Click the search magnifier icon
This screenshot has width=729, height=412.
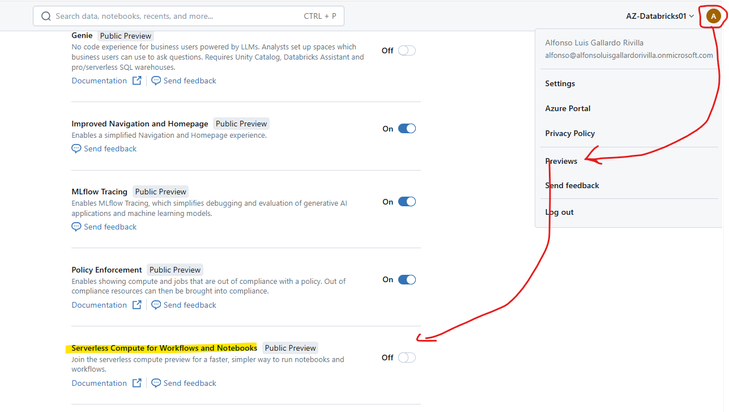[x=46, y=16]
